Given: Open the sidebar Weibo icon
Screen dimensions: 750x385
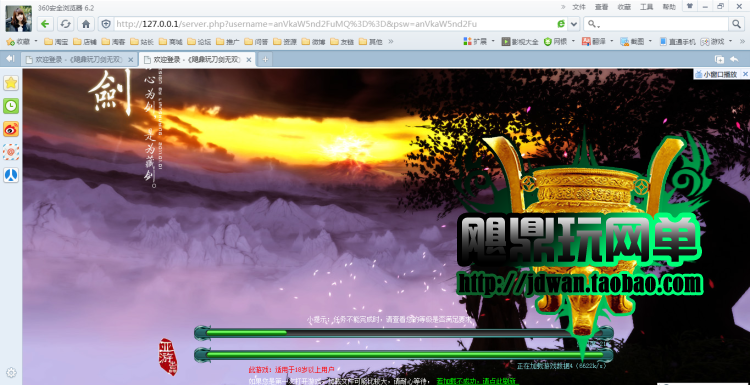Looking at the screenshot, I should pyautogui.click(x=11, y=129).
